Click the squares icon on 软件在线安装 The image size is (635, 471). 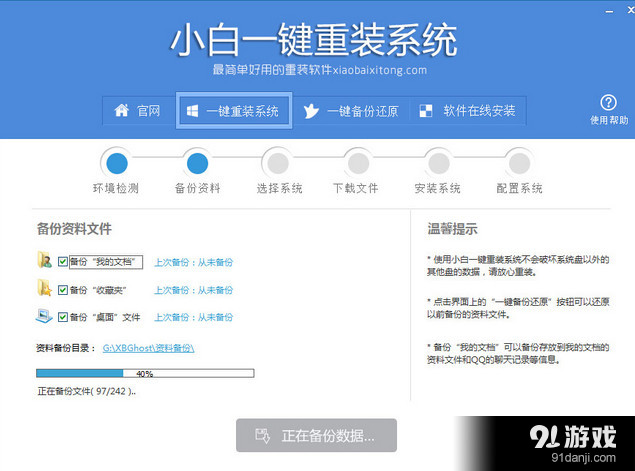pos(426,111)
